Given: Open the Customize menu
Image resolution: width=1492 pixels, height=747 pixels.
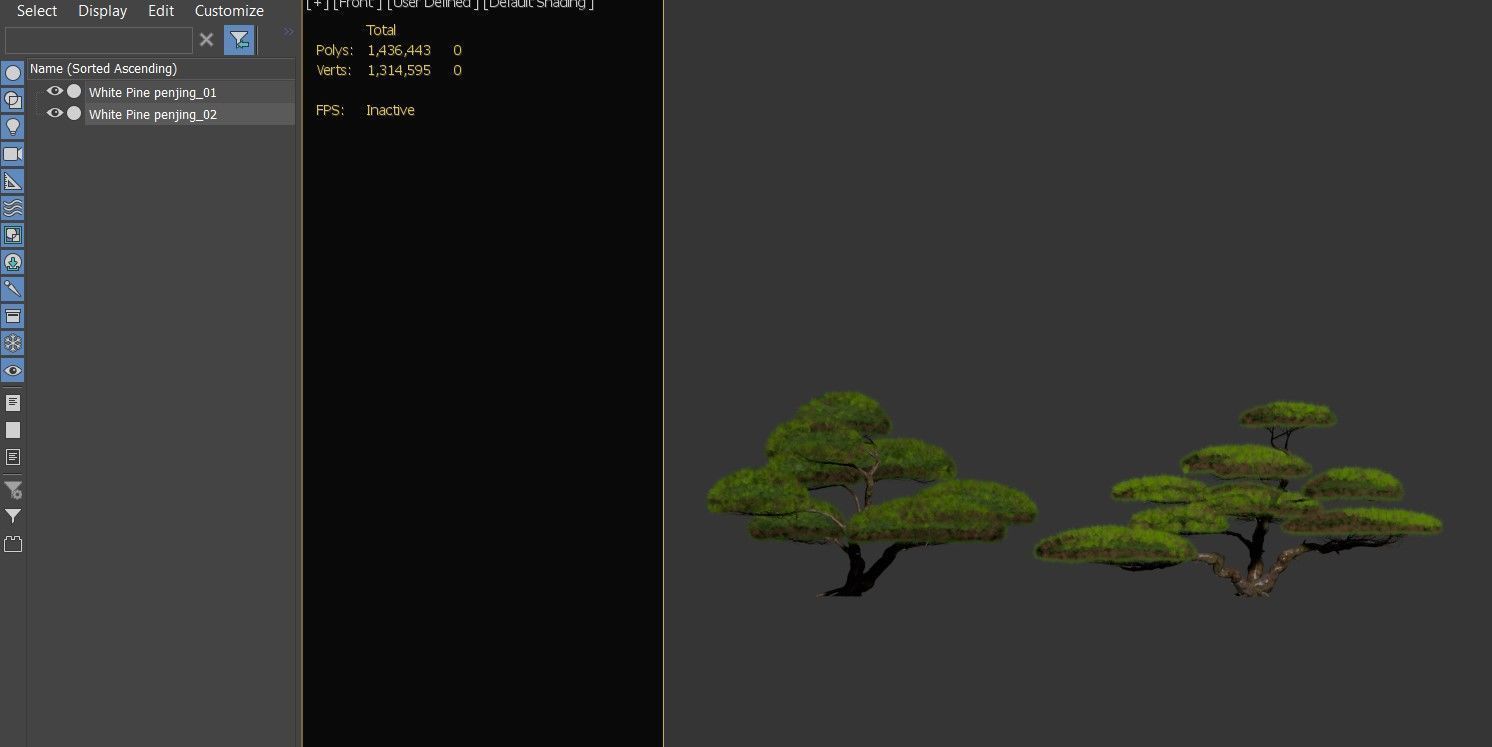Looking at the screenshot, I should pyautogui.click(x=229, y=11).
